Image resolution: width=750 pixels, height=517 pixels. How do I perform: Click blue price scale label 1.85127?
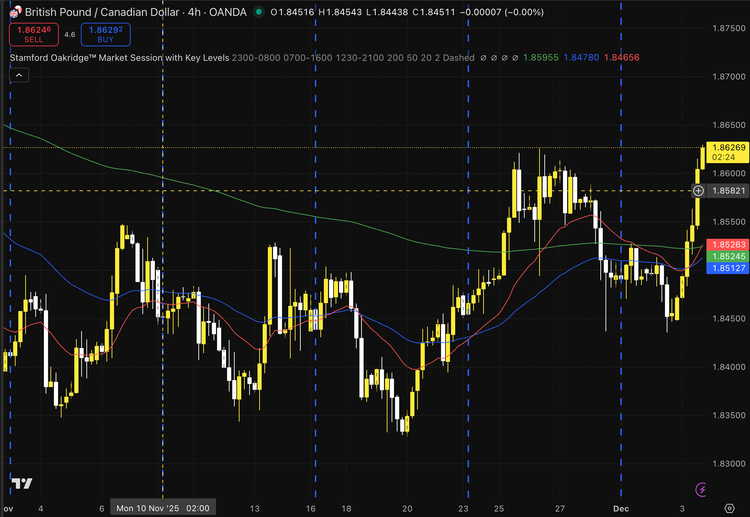click(x=726, y=268)
